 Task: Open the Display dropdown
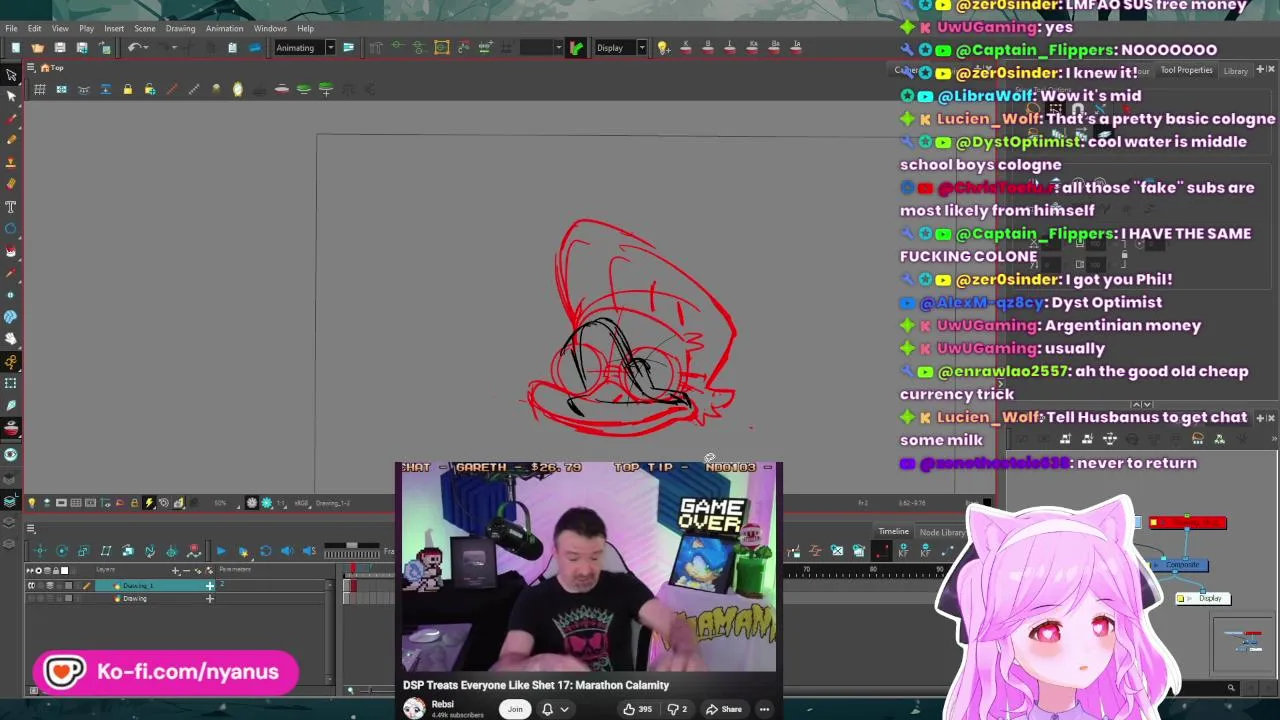[x=620, y=48]
